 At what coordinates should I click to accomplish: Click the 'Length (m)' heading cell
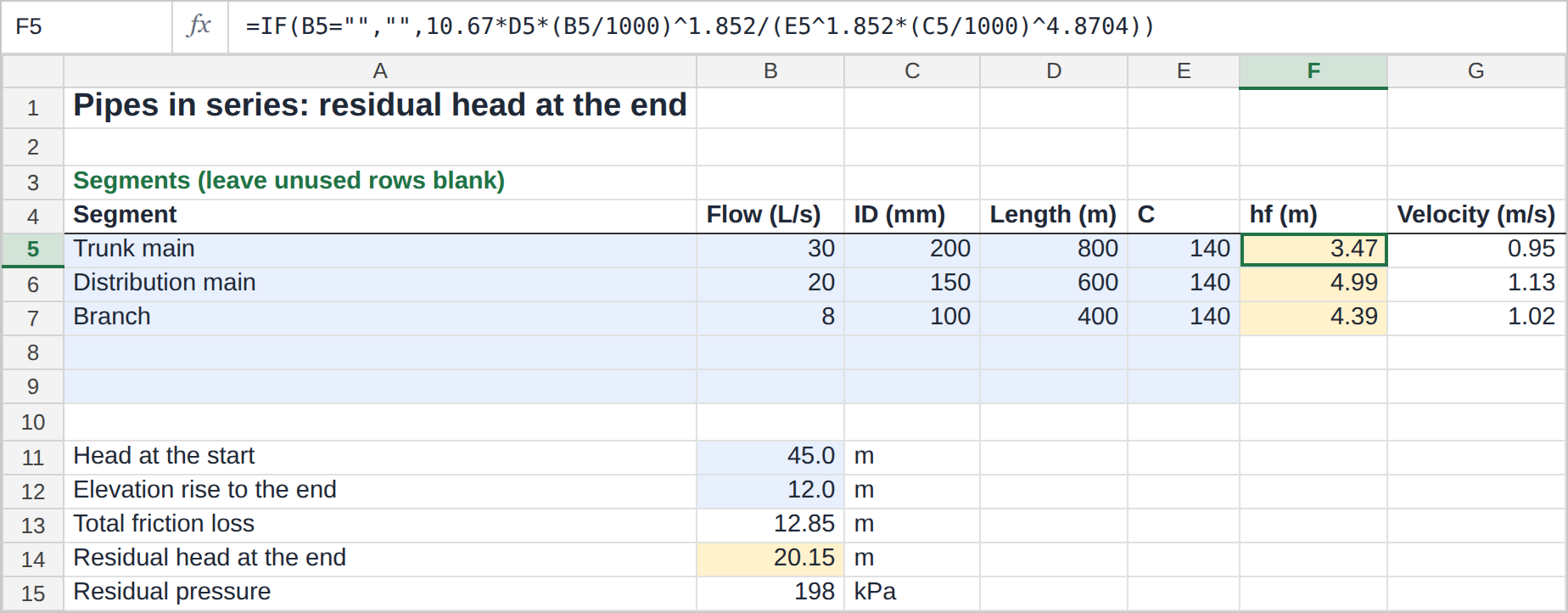[x=1054, y=216]
